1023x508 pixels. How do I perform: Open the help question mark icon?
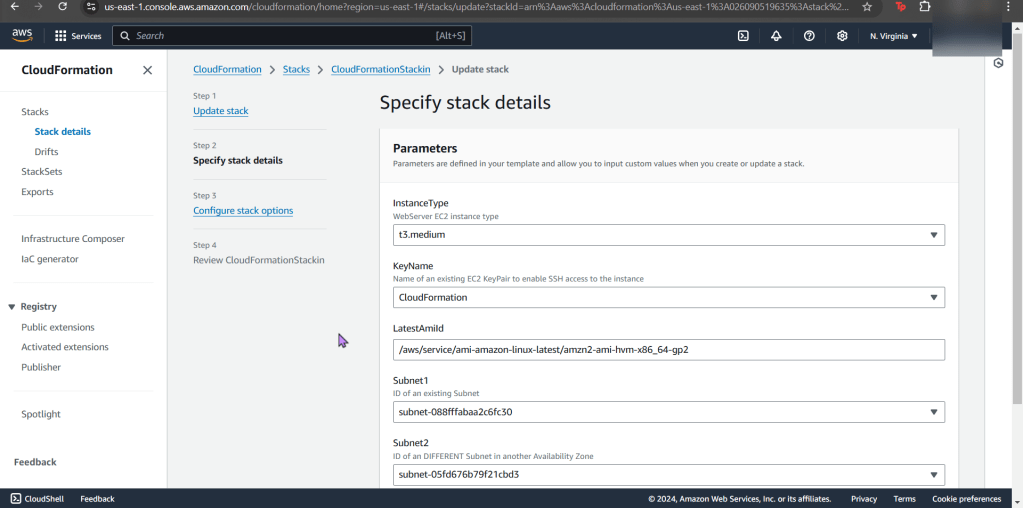click(809, 36)
